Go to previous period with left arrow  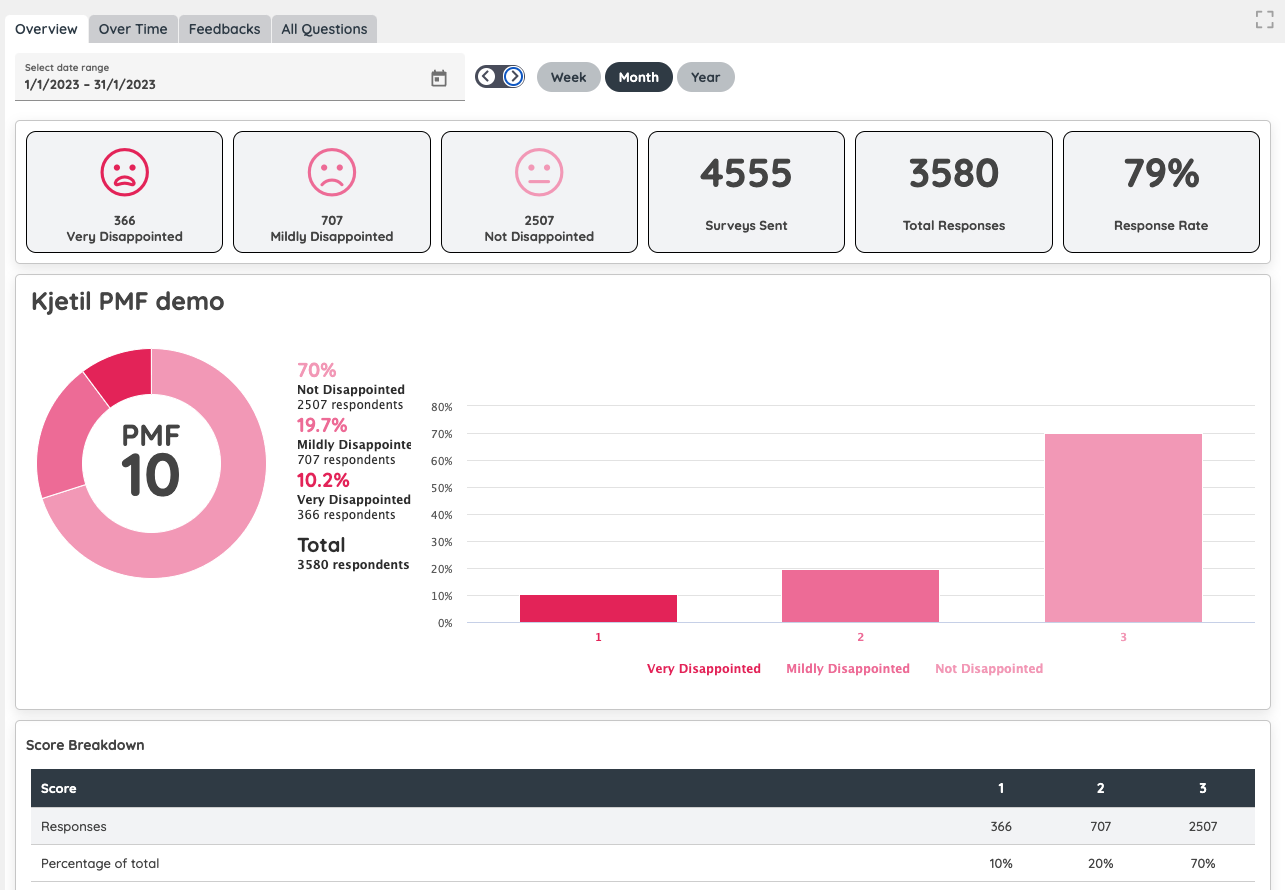pos(487,77)
